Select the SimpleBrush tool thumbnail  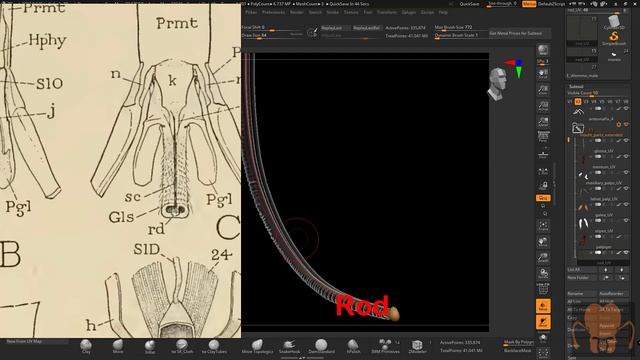(614, 38)
